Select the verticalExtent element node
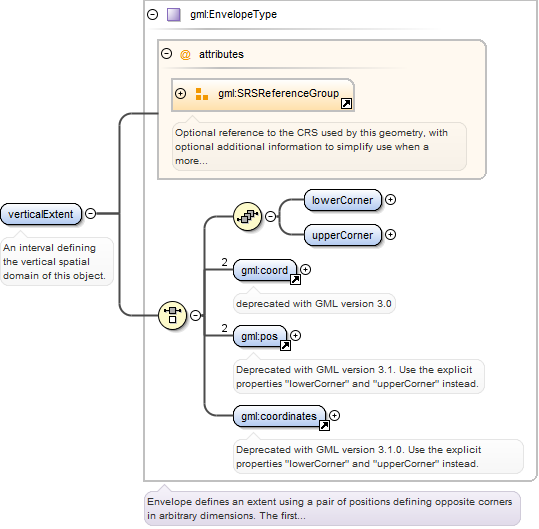Viewport: 539px width, 529px height. click(x=41, y=214)
